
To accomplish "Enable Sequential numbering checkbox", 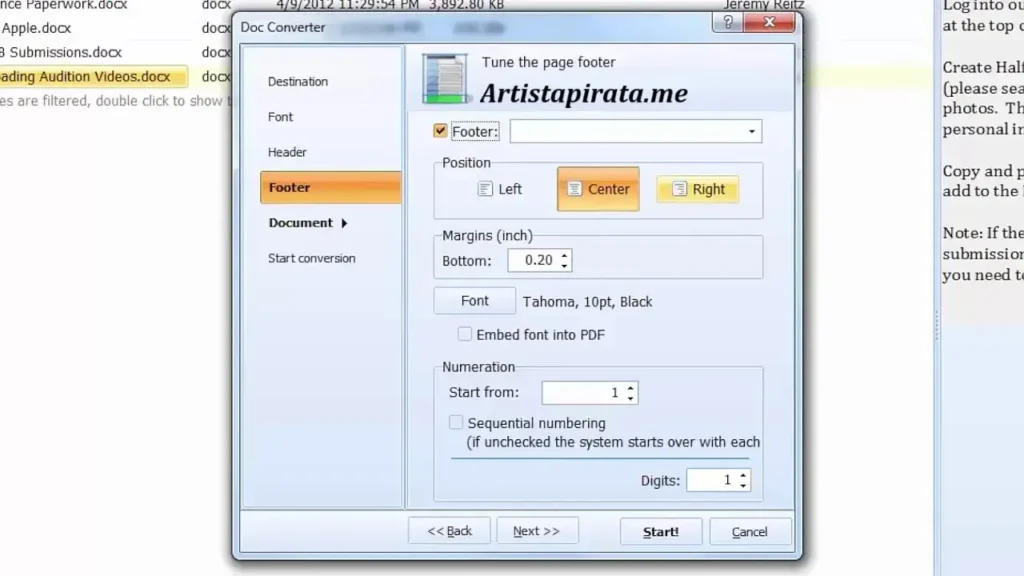I will tap(456, 423).
